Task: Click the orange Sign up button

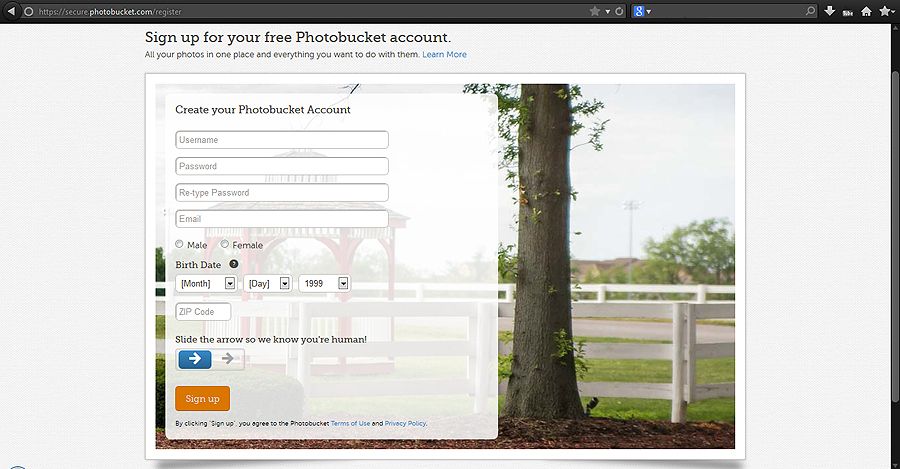Action: tap(202, 398)
